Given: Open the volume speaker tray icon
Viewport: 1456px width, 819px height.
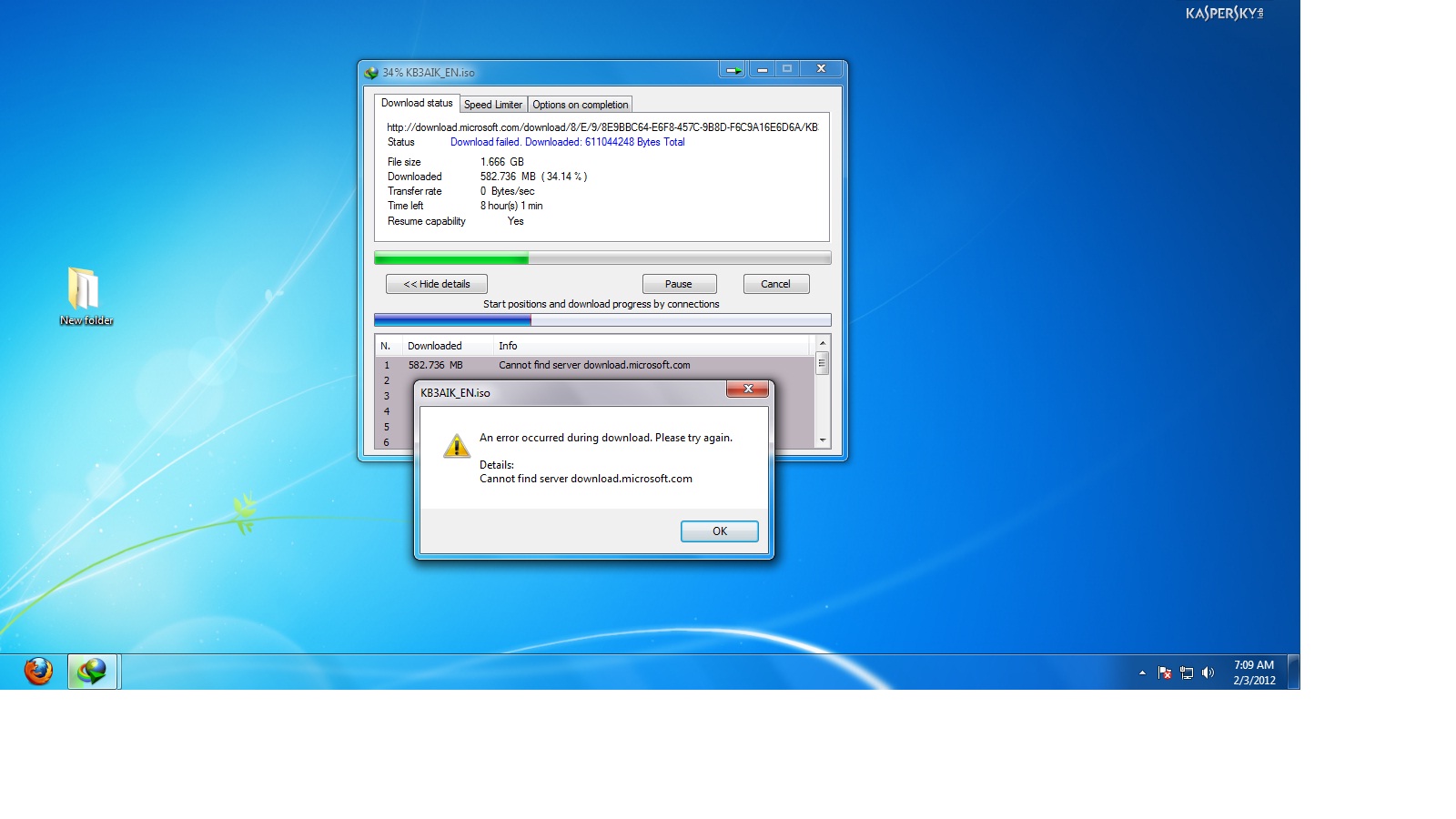Looking at the screenshot, I should tap(1208, 672).
